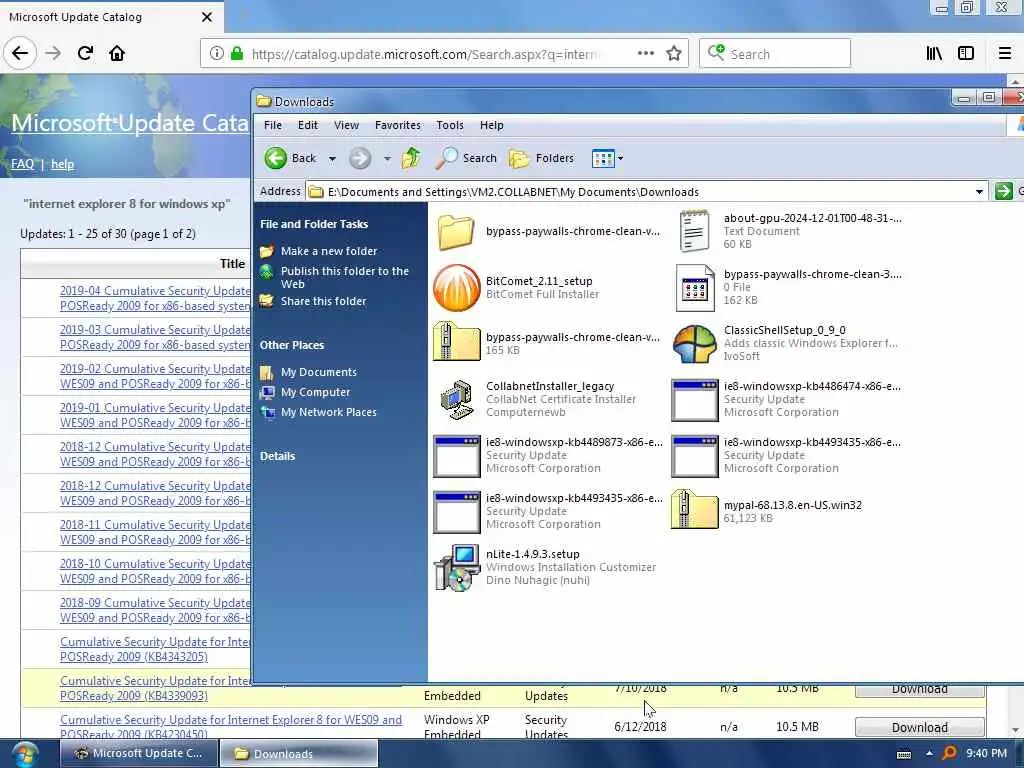Screen dimensions: 1024x768
Task: Show site information icon in address bar
Action: (216, 54)
